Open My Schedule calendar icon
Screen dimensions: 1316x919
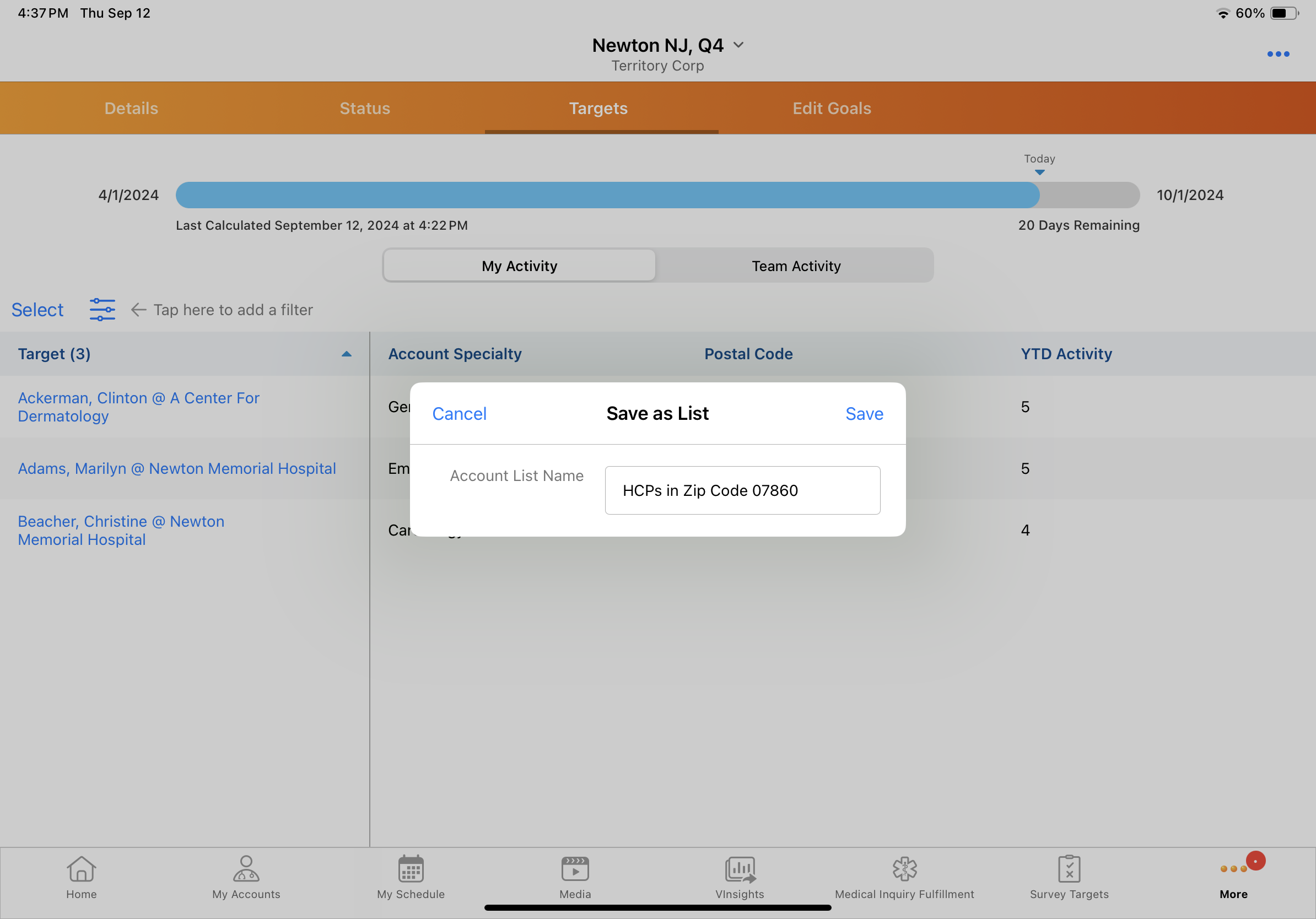point(411,869)
